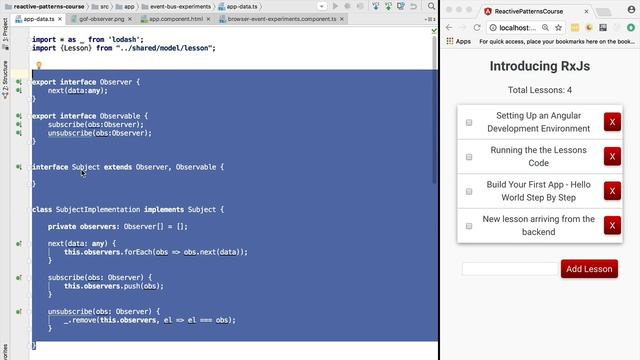Open the run configuration dropdown in IDE toolbar
The image size is (640, 360).
click(322, 6)
